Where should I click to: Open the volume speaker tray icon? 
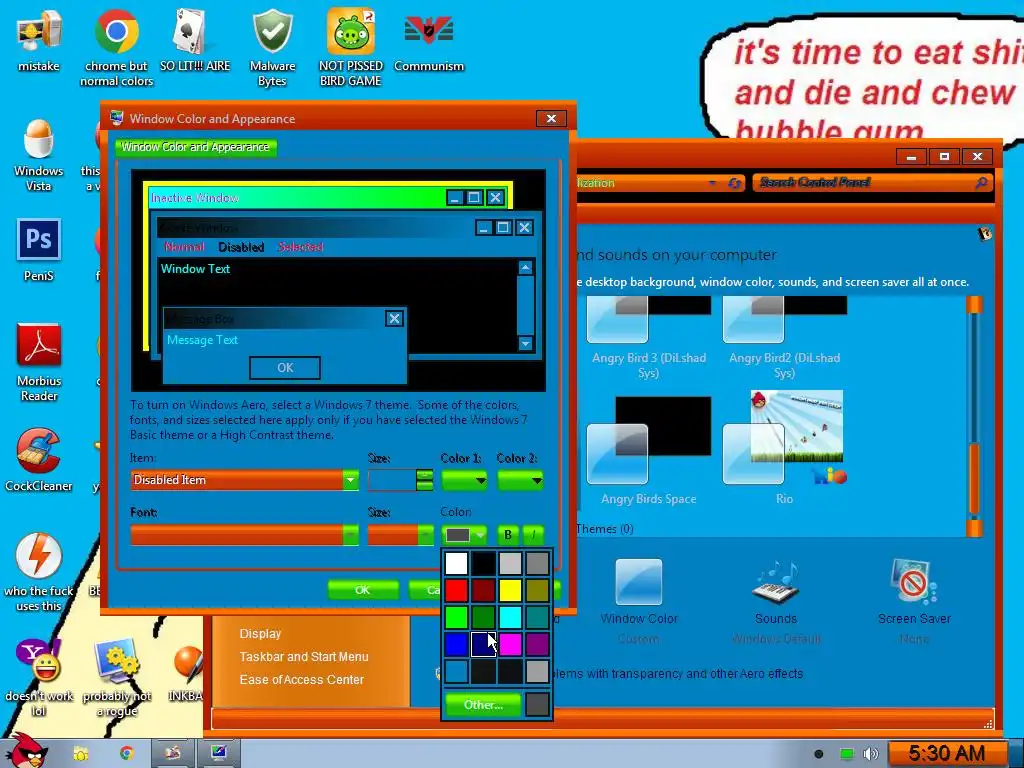coord(871,754)
